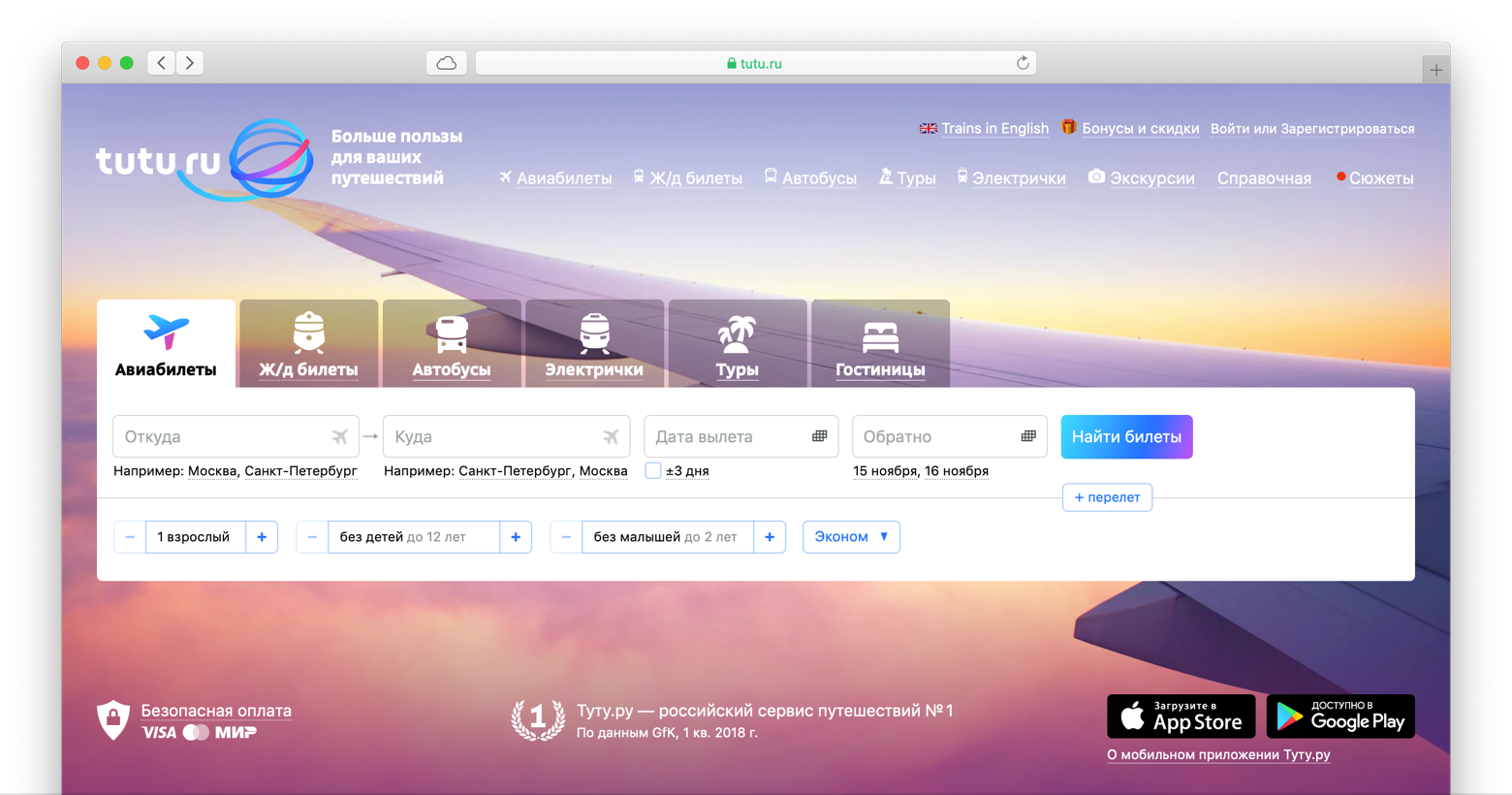This screenshot has height=795, width=1512.
Task: Switch to the Автобусы tab
Action: (x=452, y=344)
